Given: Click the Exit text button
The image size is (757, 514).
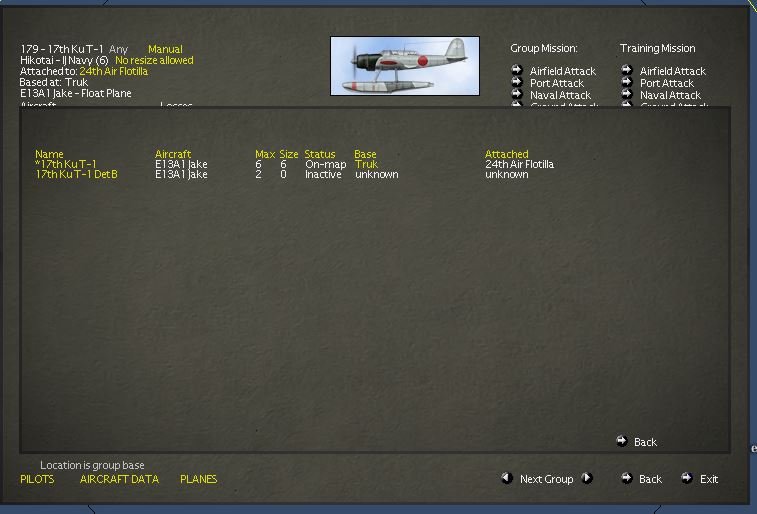Looking at the screenshot, I should tap(709, 479).
